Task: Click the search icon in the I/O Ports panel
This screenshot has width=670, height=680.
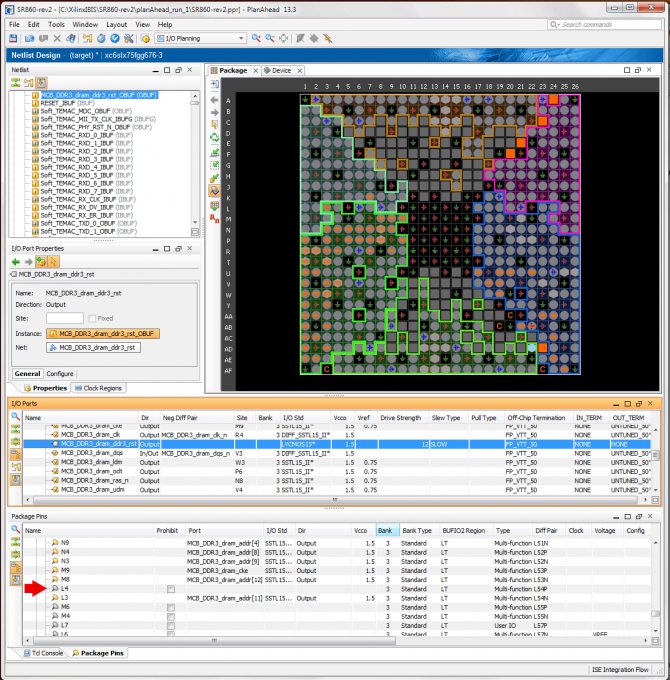Action: [15, 416]
